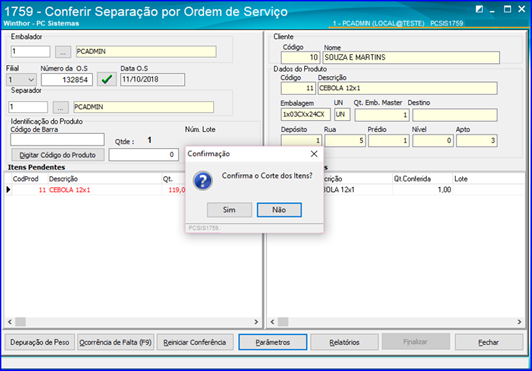Click the Destino field
The width and height of the screenshot is (532, 371).
(455, 115)
